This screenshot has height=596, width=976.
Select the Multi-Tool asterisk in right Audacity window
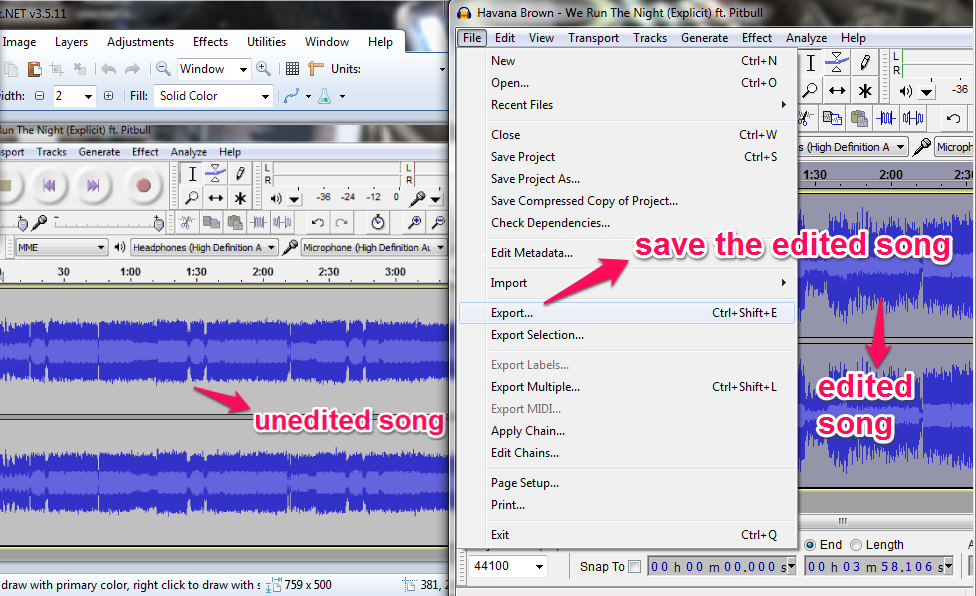pos(865,91)
